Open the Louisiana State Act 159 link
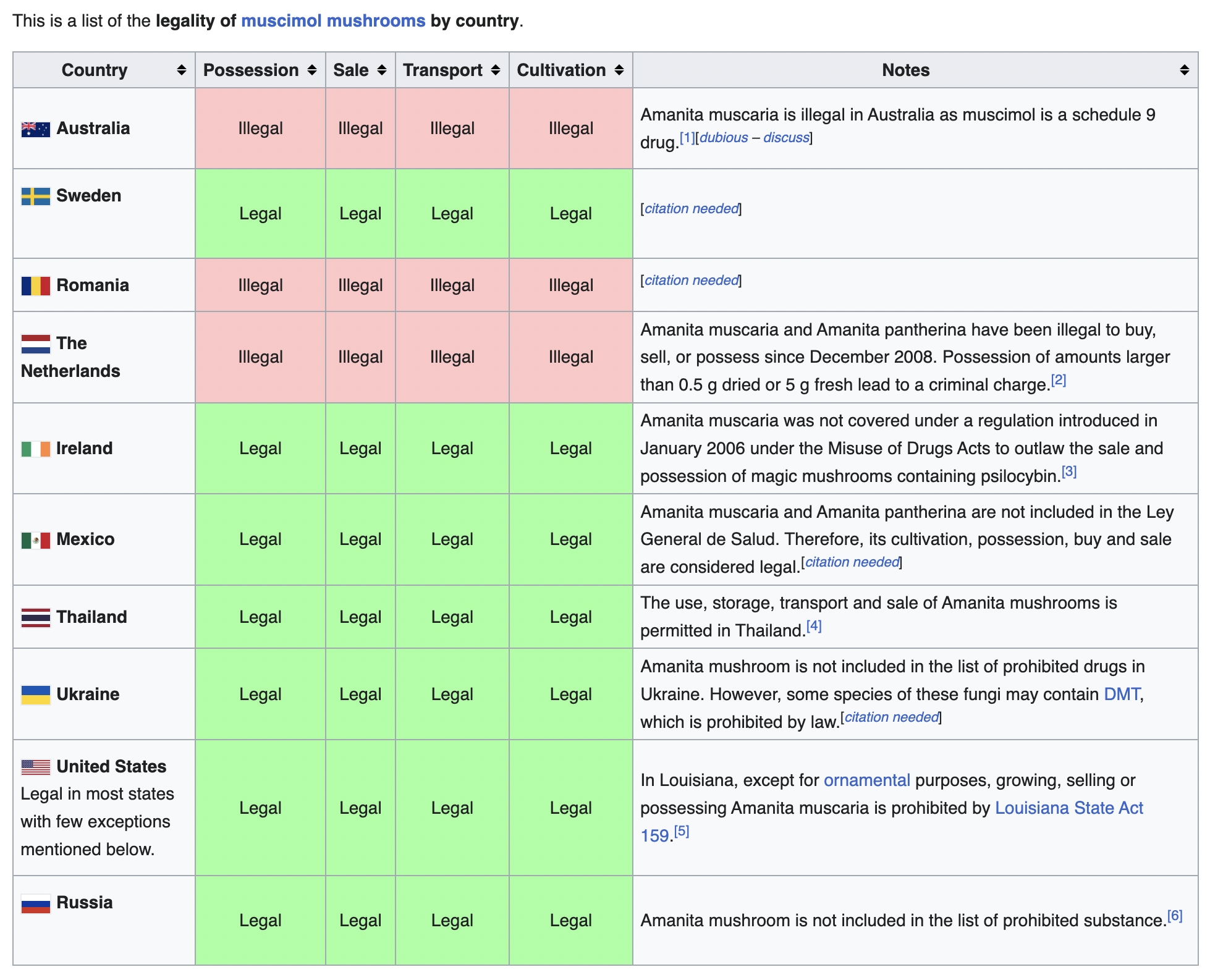Image resolution: width=1210 pixels, height=980 pixels. point(1068,808)
